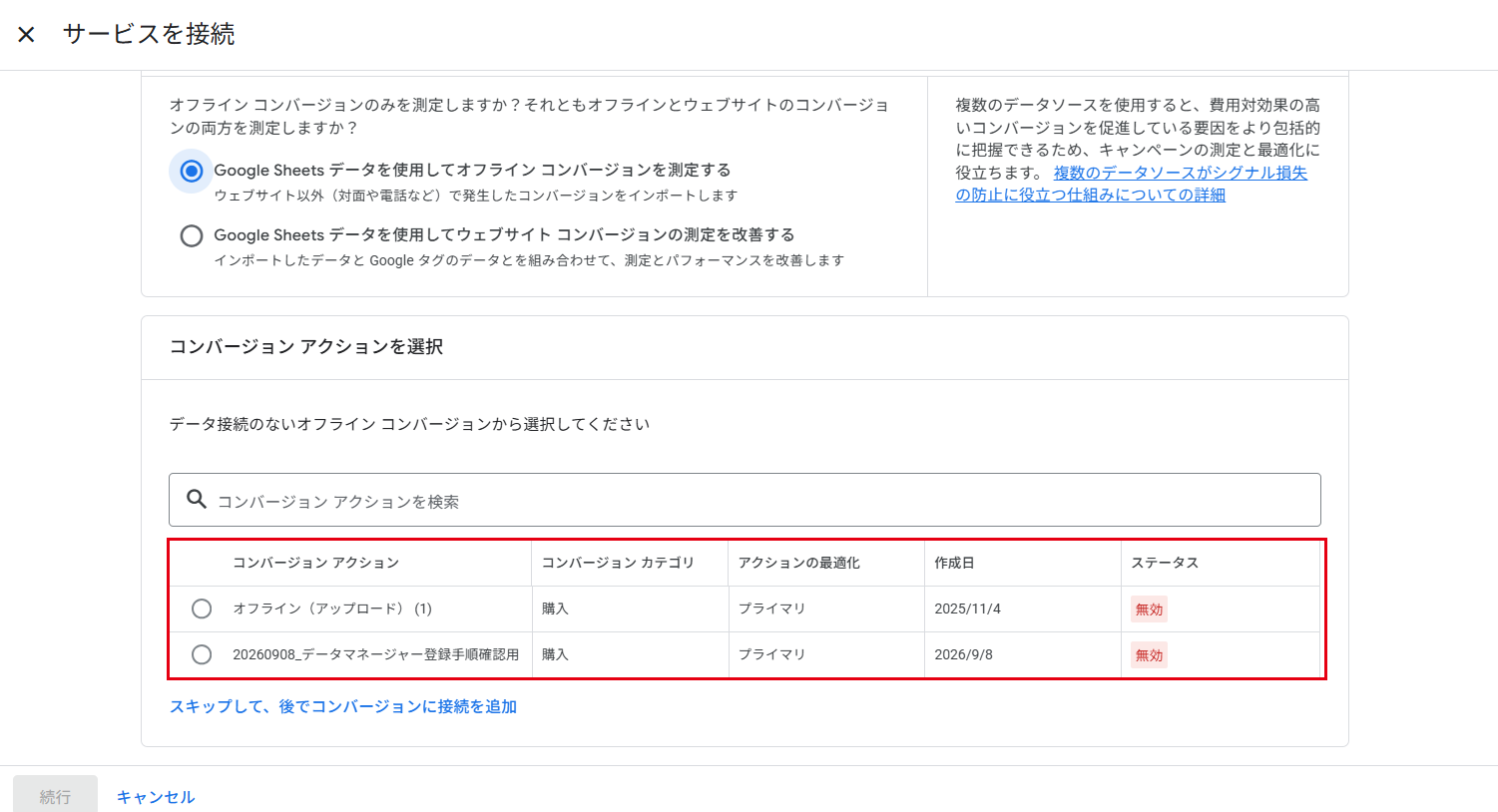Click the オフライン（アップロード）(1) action name
The height and width of the screenshot is (812, 1498).
332,609
